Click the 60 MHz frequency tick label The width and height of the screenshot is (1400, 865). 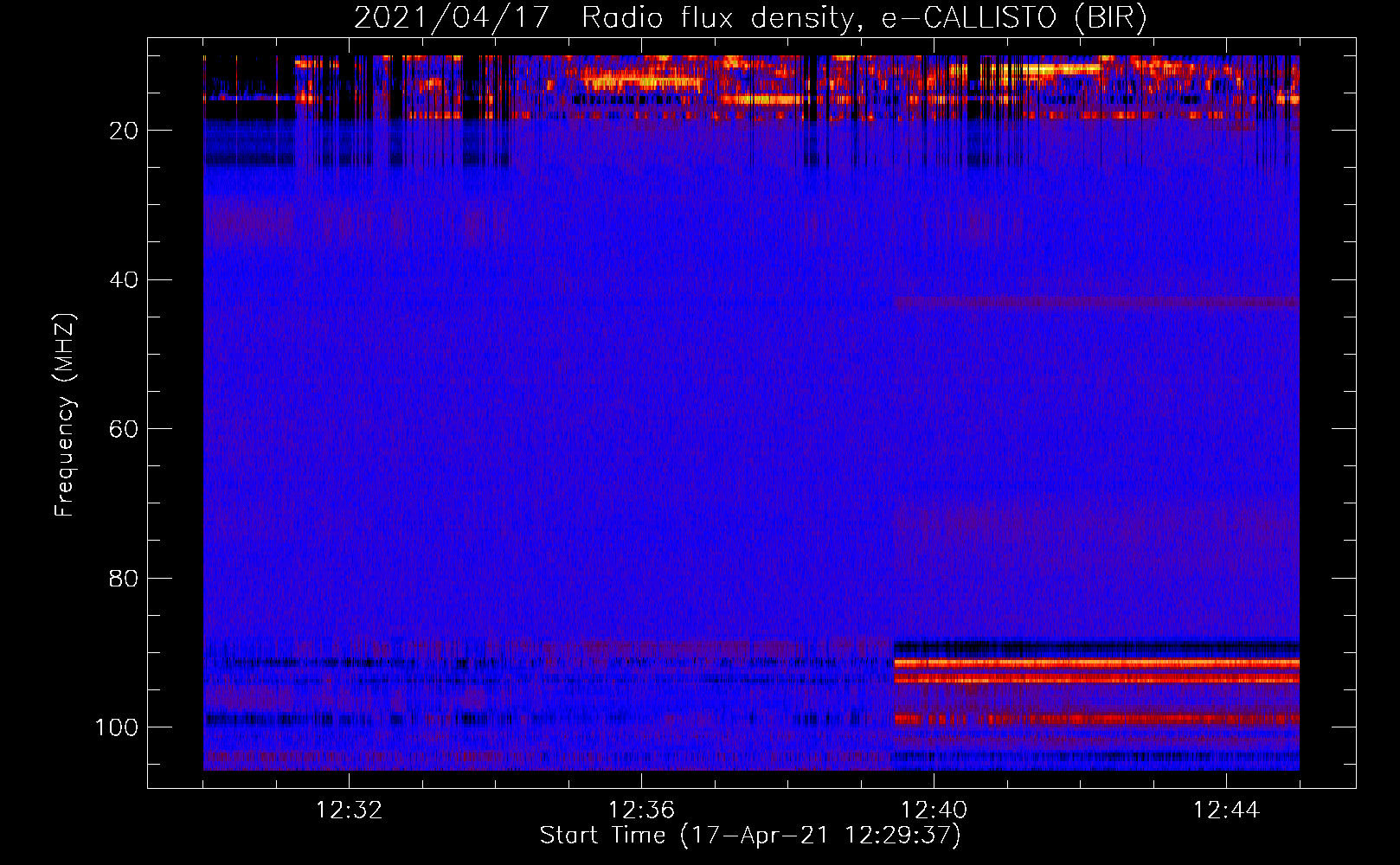point(124,429)
